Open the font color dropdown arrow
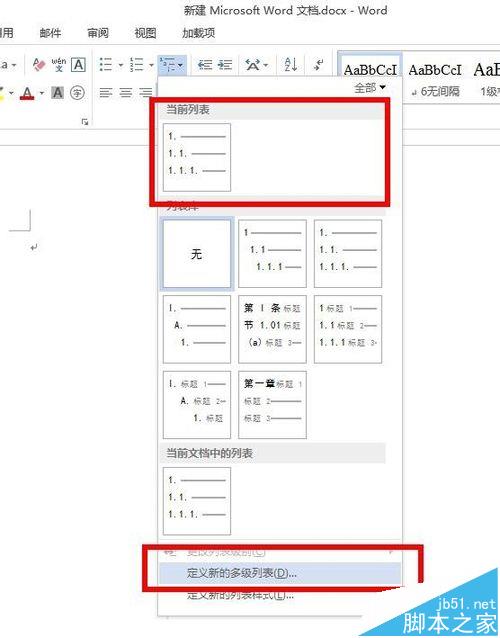This screenshot has height=638, width=500. [41, 93]
